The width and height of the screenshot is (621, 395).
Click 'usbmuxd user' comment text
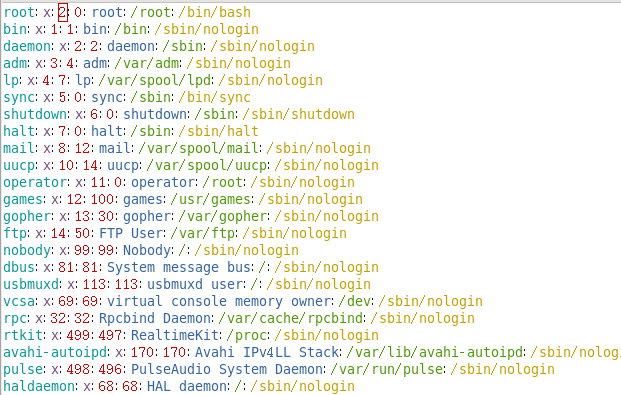click(x=195, y=284)
